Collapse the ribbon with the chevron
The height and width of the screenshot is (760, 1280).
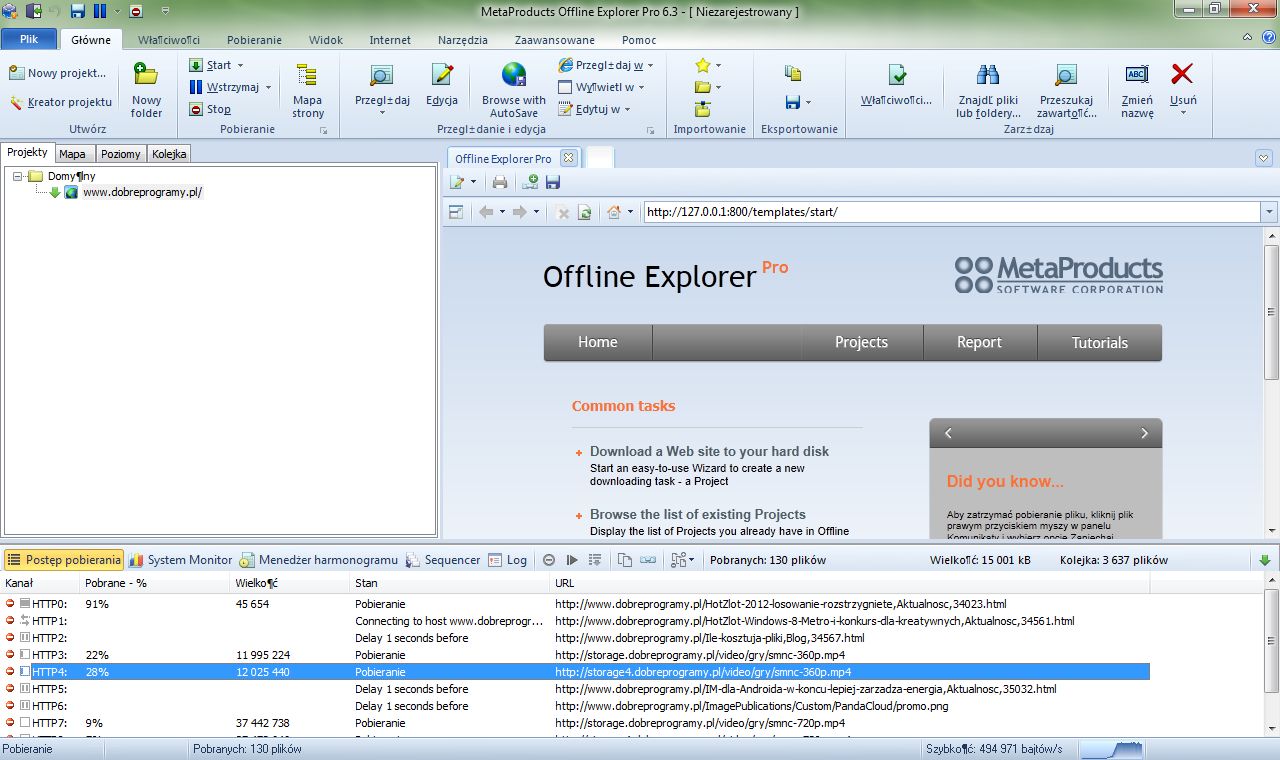(1248, 38)
